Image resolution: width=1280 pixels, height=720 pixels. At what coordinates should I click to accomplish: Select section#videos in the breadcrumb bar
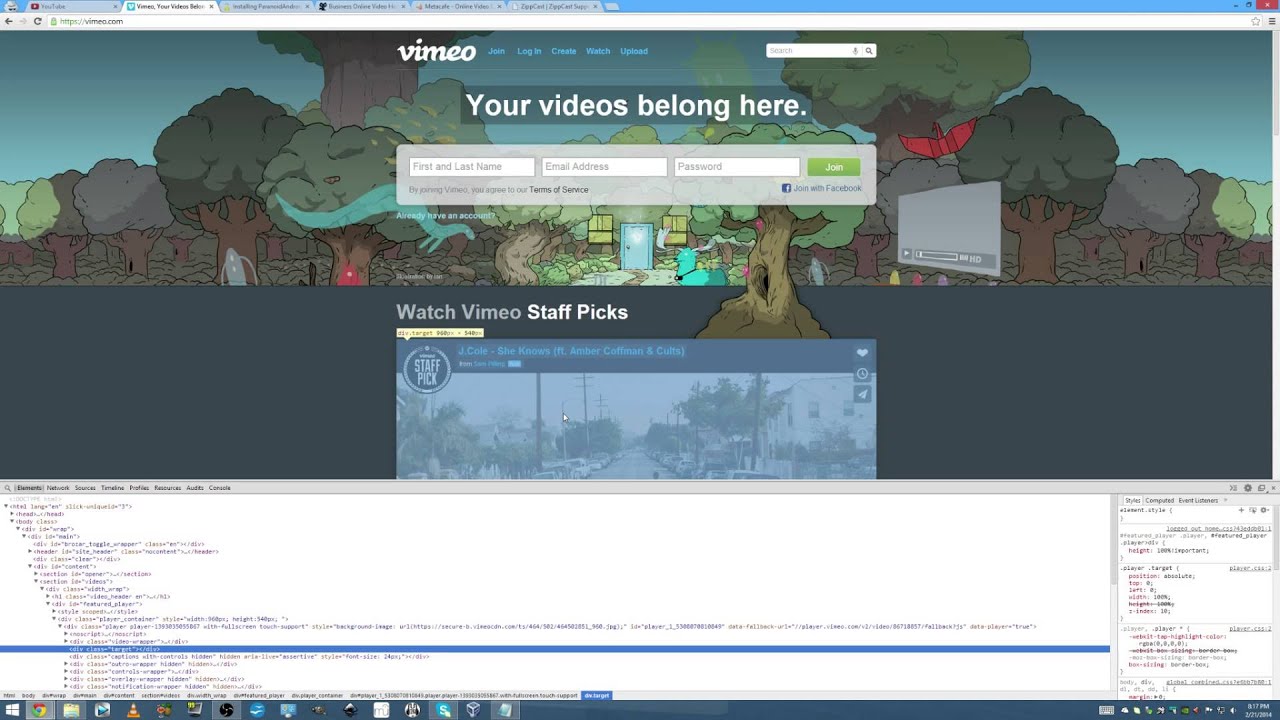[160, 695]
